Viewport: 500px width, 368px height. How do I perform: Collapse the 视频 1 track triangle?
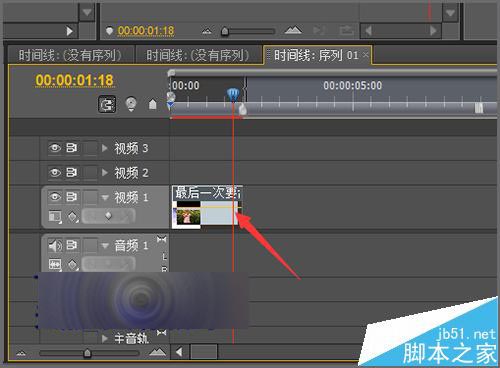click(x=105, y=198)
